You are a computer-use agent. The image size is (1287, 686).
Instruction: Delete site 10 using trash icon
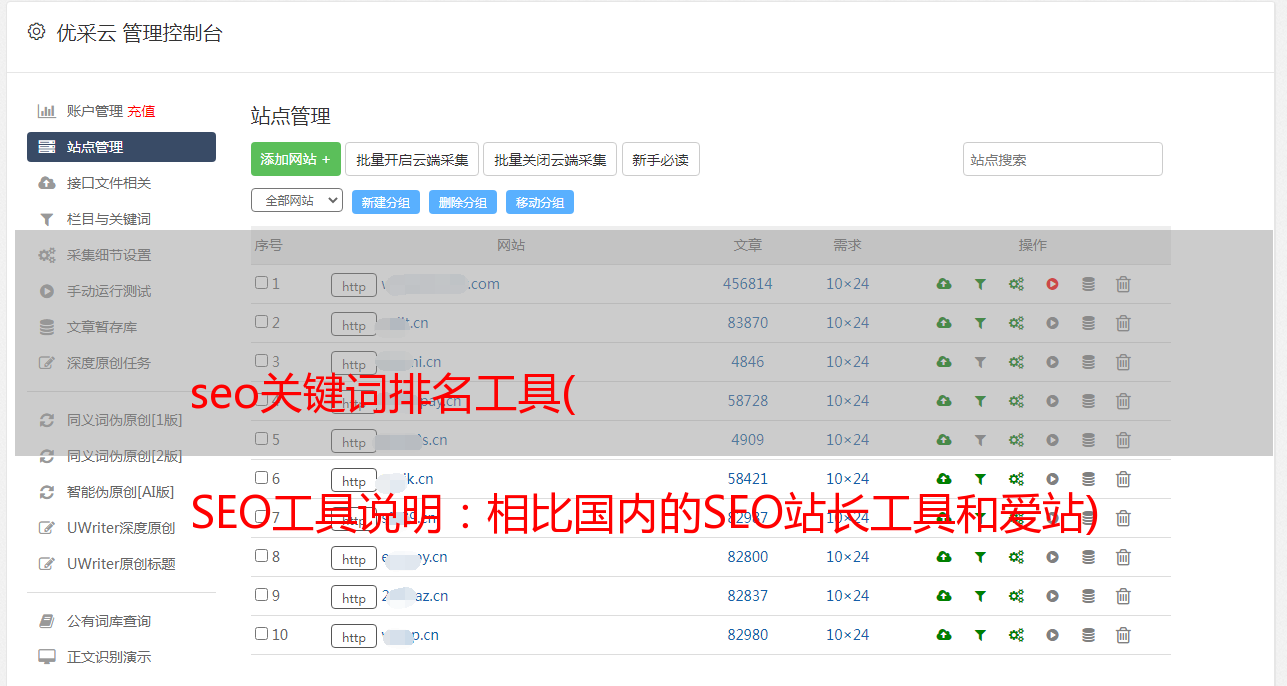[x=1123, y=635]
